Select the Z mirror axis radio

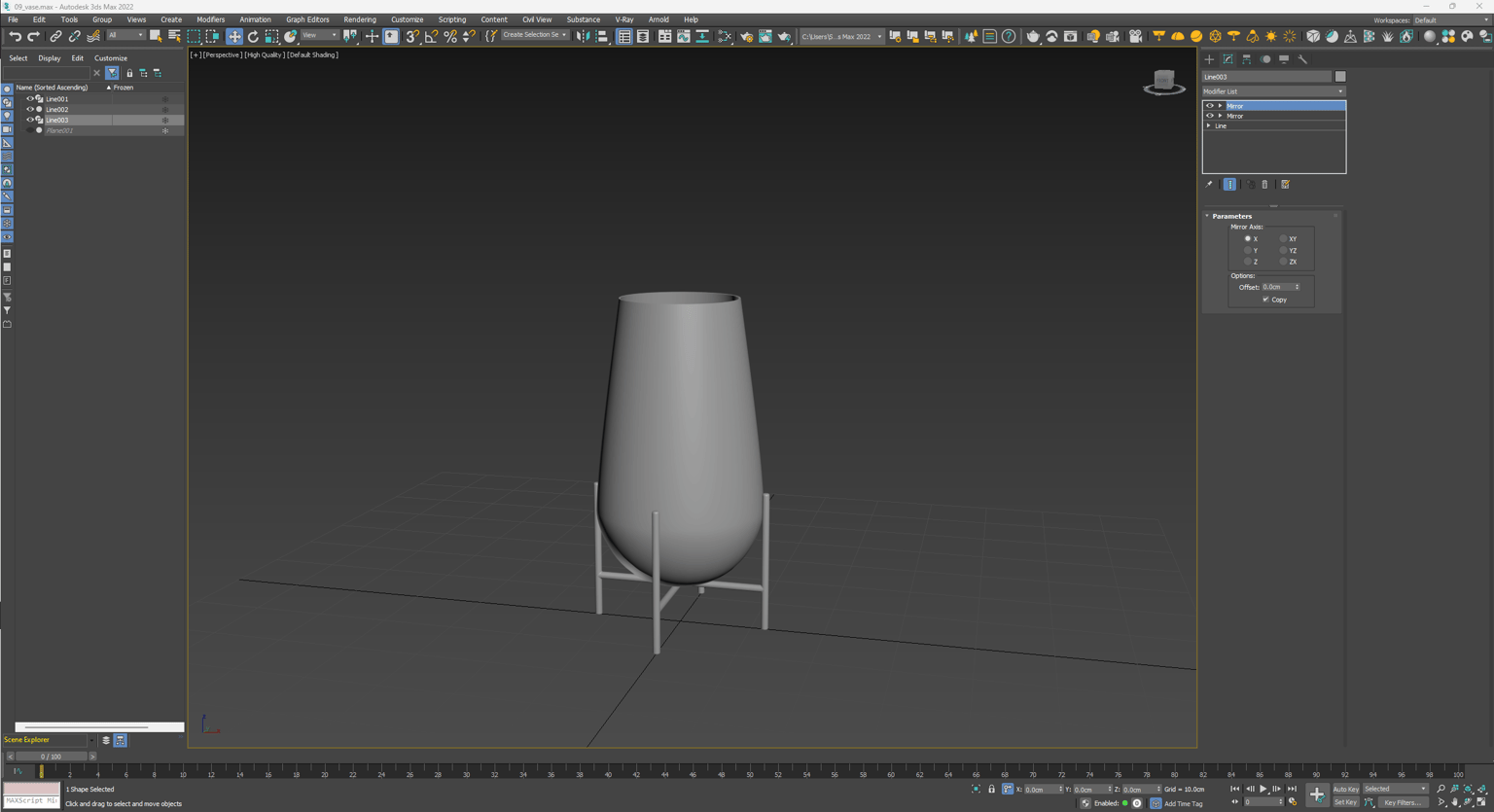coord(1248,262)
